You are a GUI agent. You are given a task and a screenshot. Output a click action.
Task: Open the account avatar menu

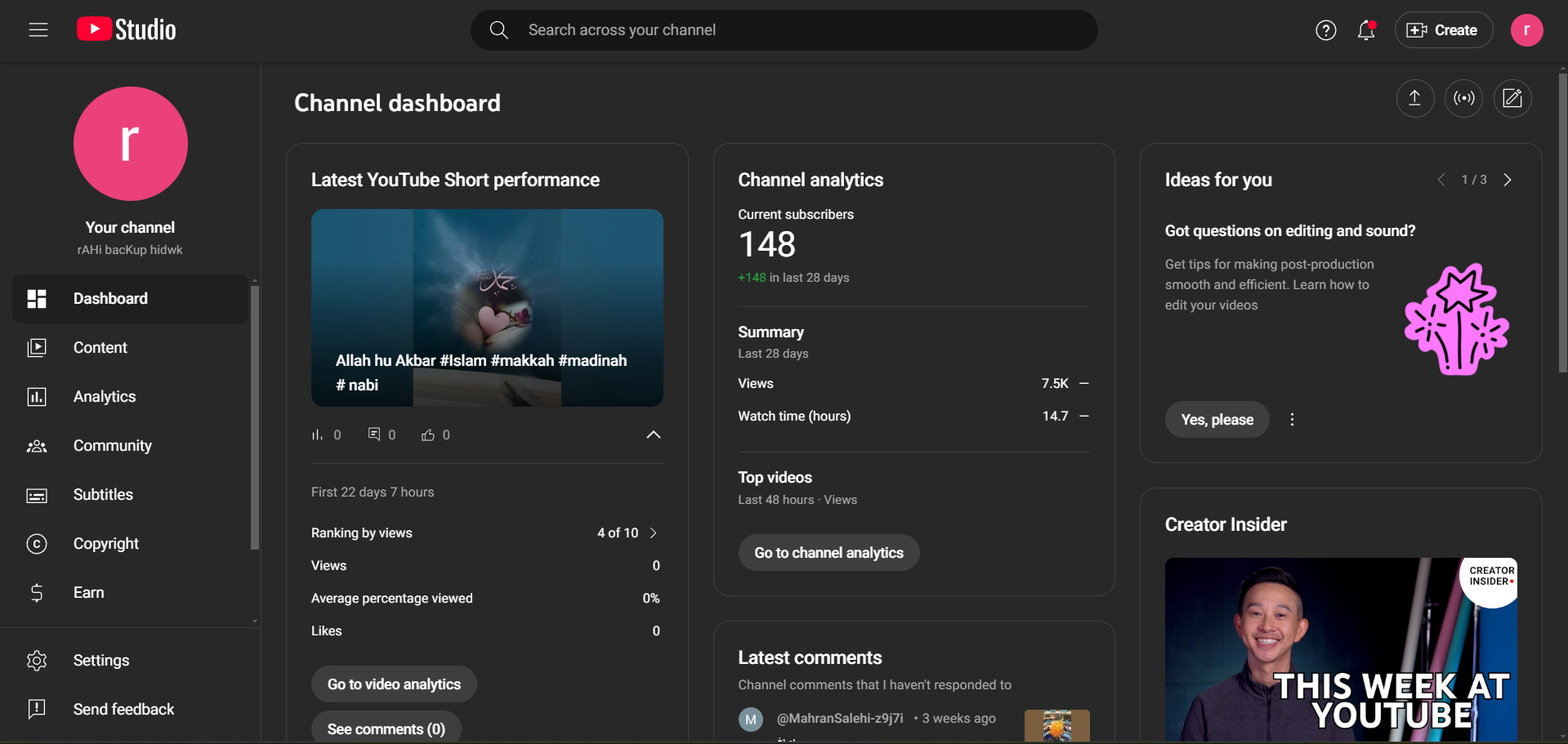pos(1526,30)
